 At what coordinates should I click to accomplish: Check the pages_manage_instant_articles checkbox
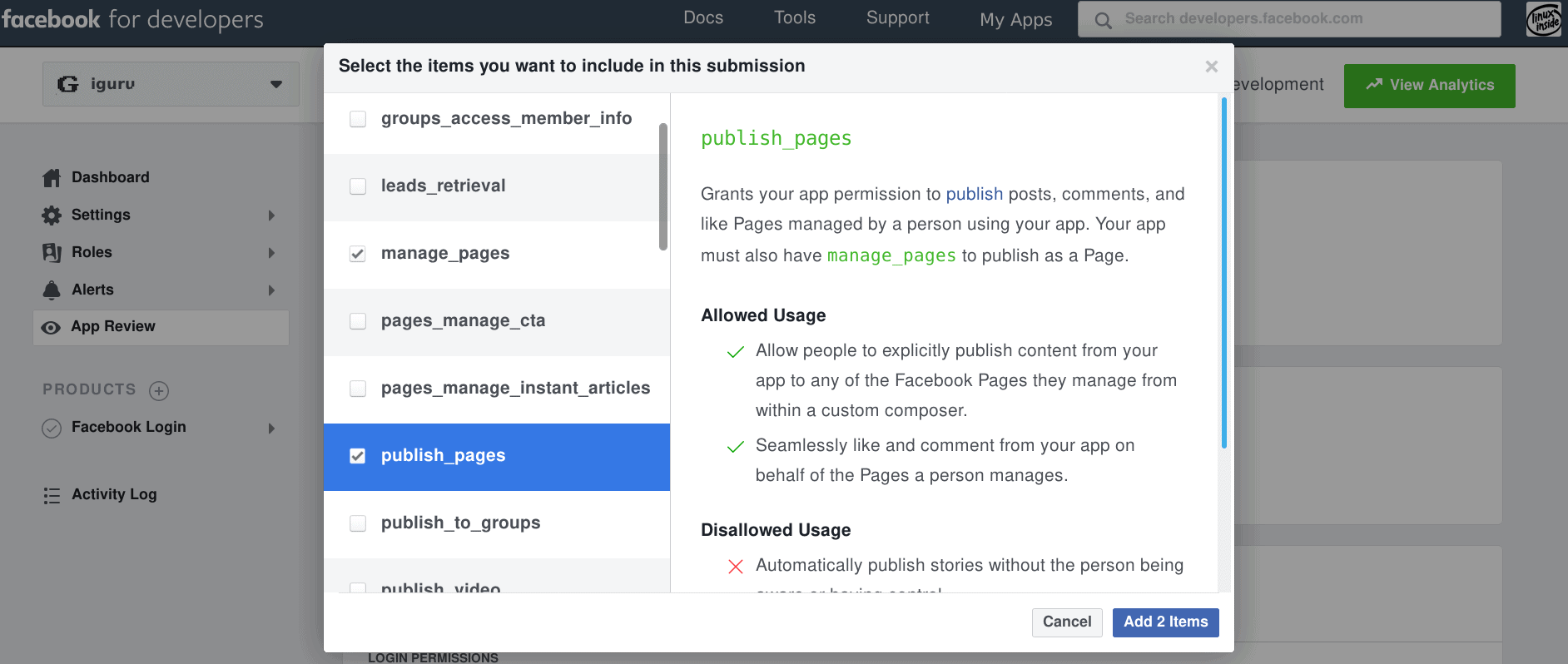(x=358, y=389)
